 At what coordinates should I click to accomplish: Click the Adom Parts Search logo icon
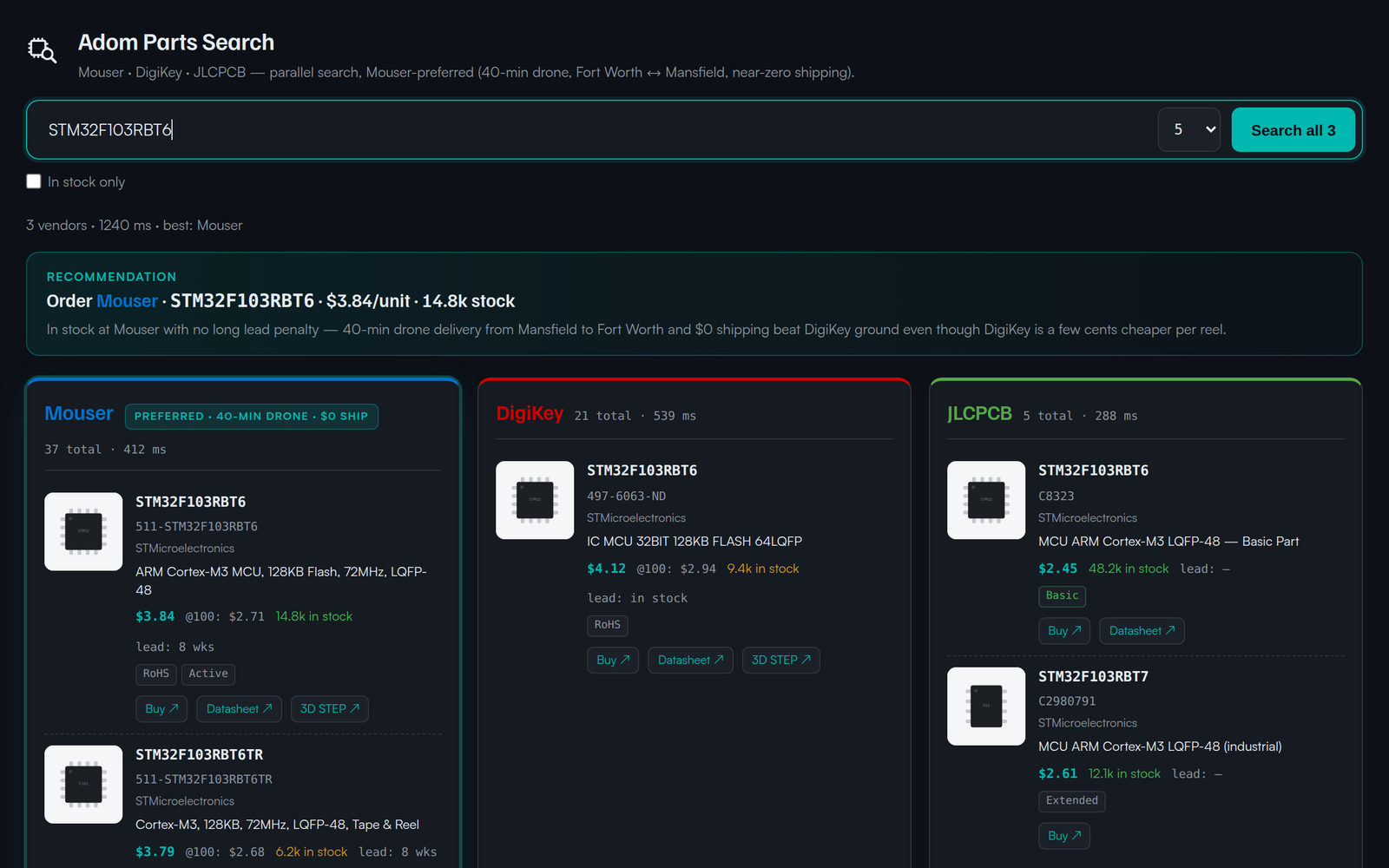click(x=42, y=50)
